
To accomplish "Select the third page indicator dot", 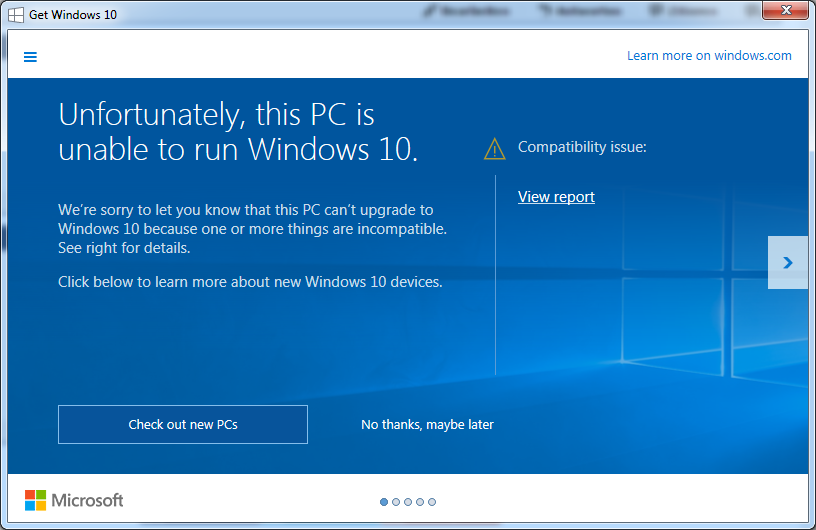I will click(408, 502).
